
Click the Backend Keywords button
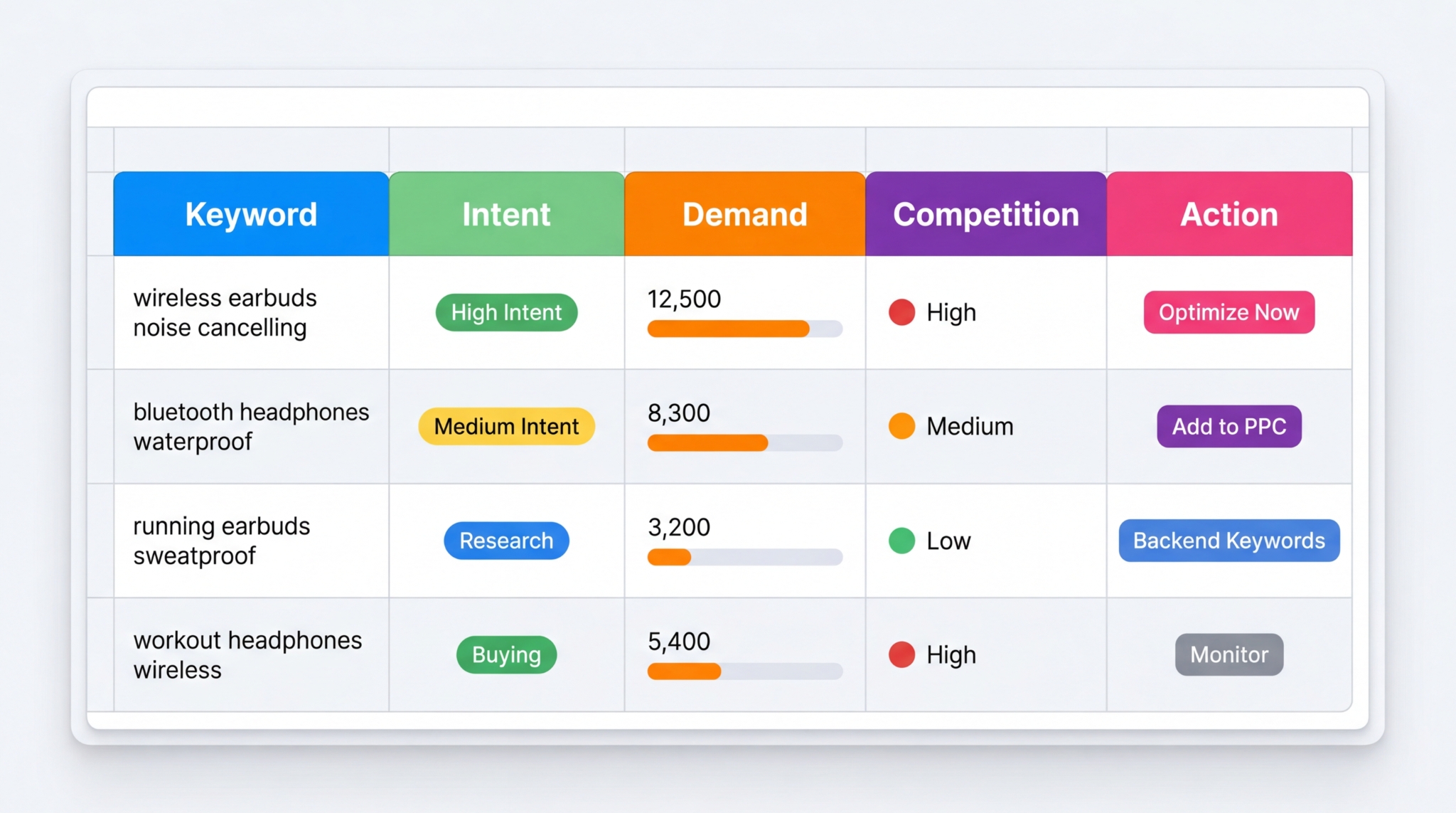1228,541
